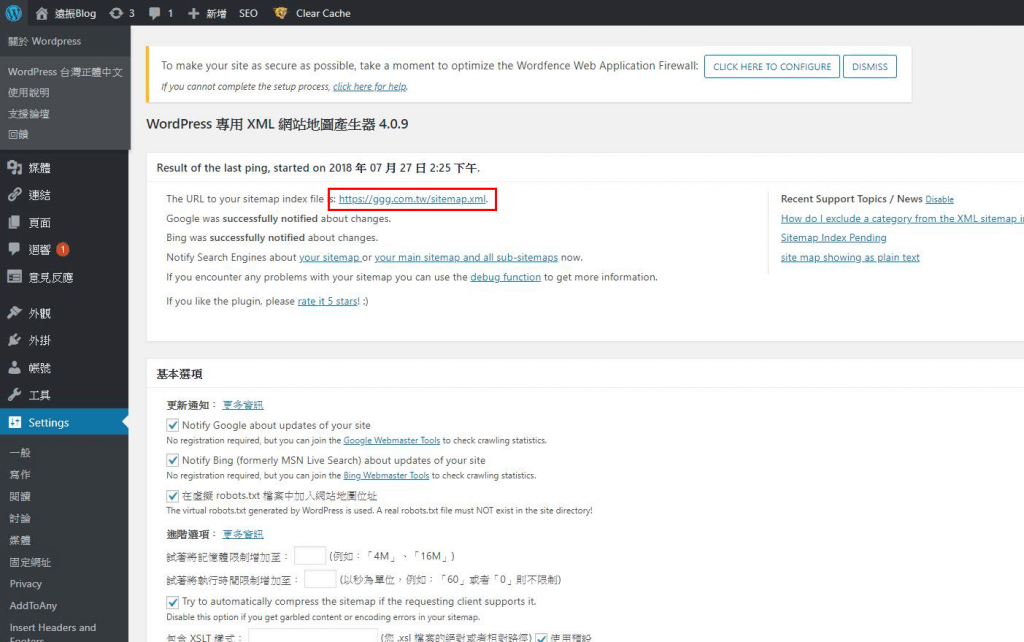Click the WordPress logo icon

[14, 13]
